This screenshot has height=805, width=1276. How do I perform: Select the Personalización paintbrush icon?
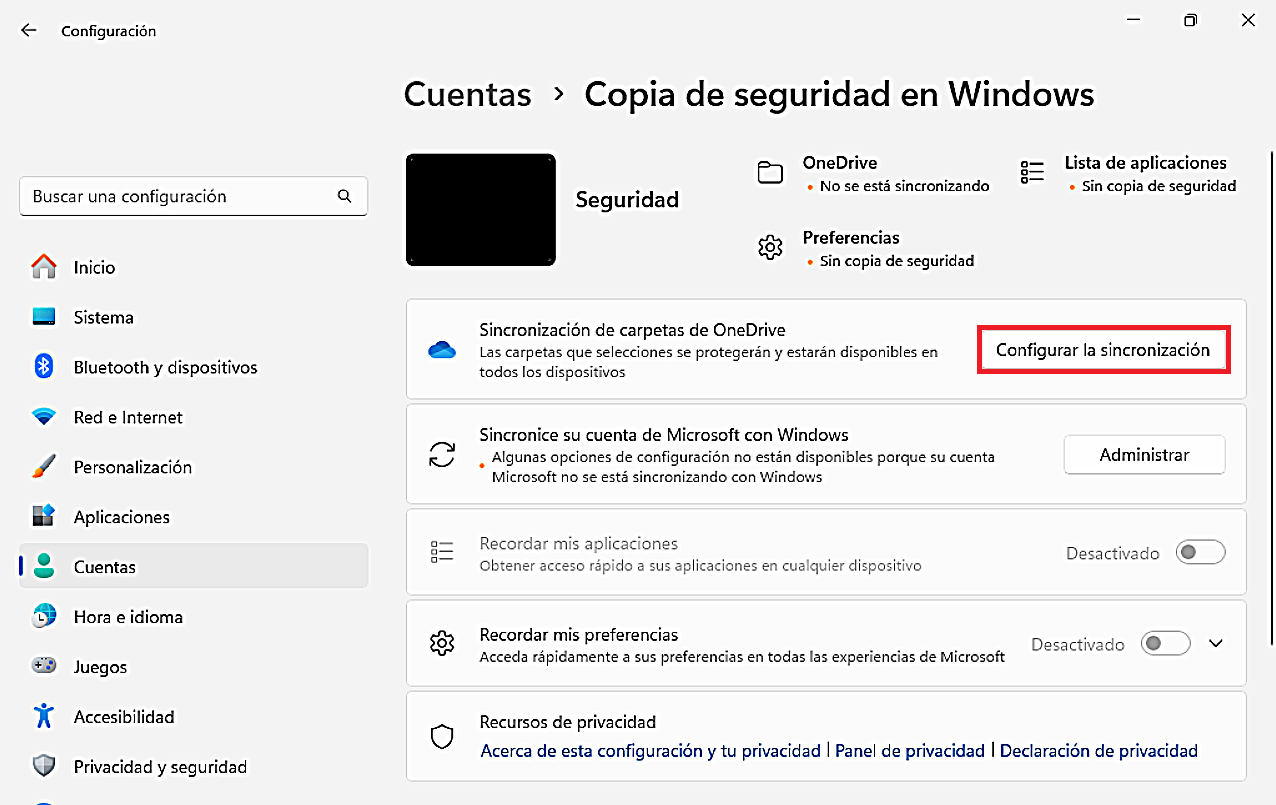tap(44, 467)
